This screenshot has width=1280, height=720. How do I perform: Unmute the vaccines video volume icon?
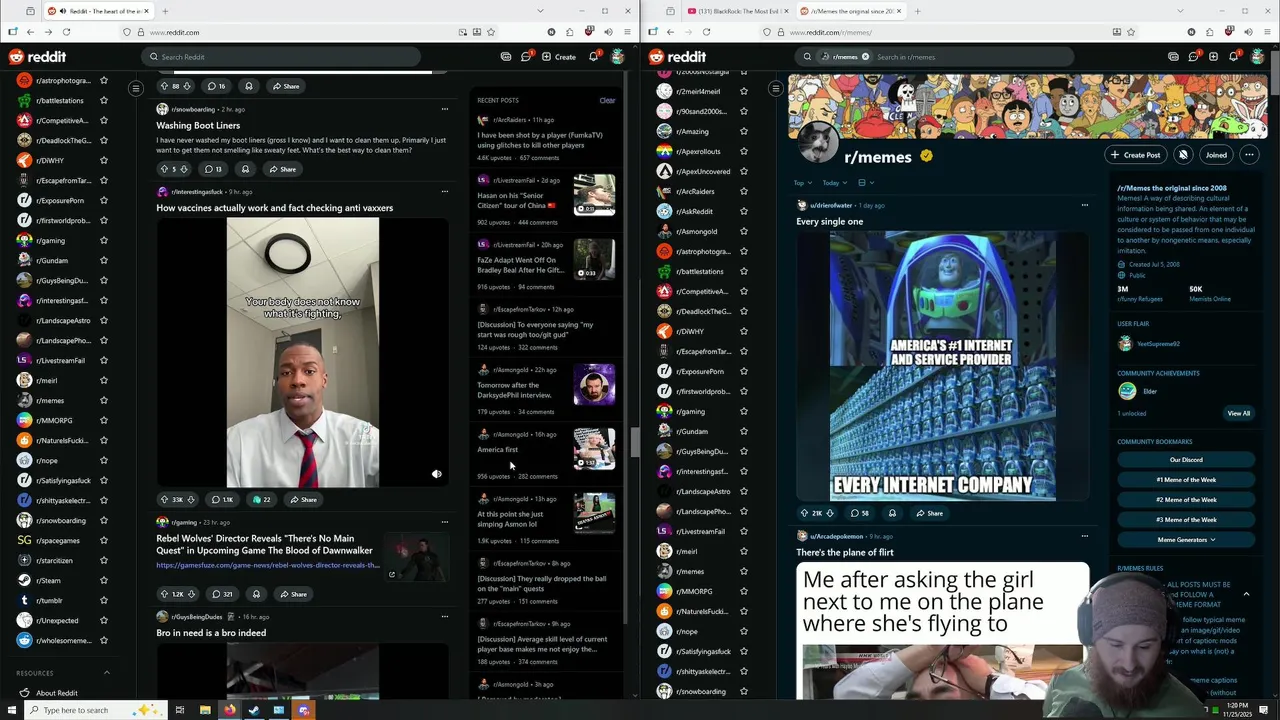[436, 474]
